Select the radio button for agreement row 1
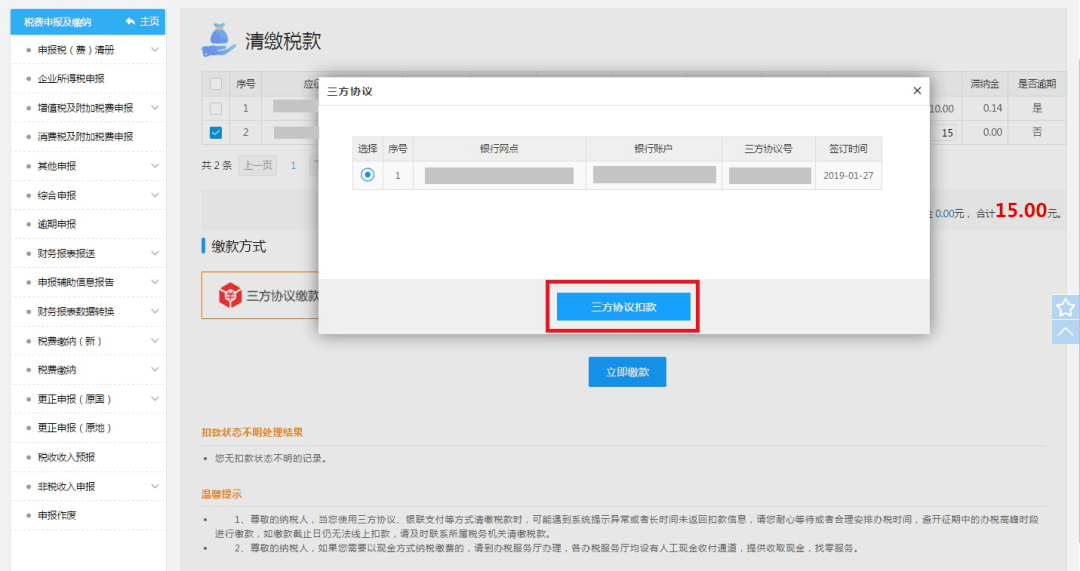 tap(367, 175)
